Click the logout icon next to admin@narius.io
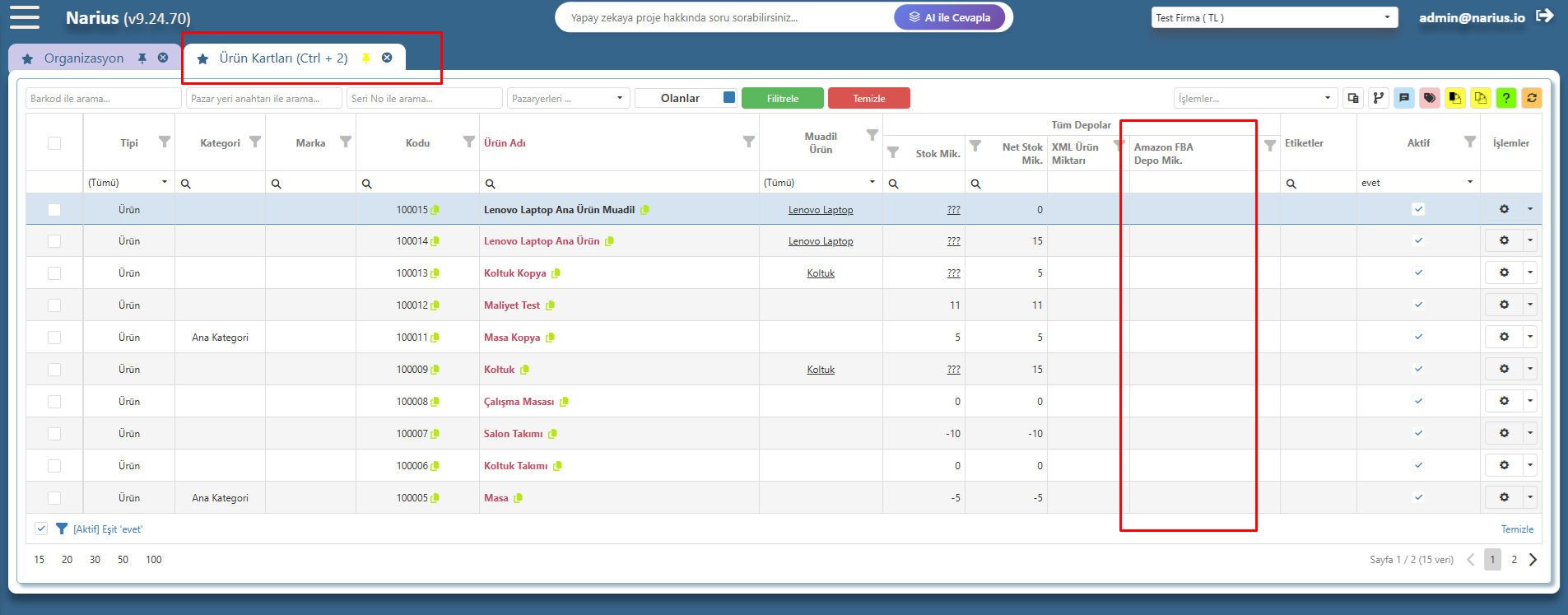 tap(1545, 16)
